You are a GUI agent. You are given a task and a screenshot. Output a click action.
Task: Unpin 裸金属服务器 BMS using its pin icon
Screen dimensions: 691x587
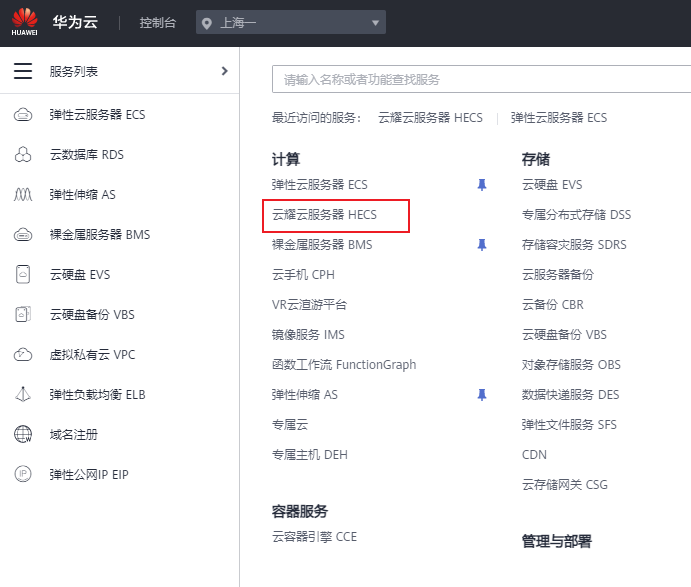[482, 245]
